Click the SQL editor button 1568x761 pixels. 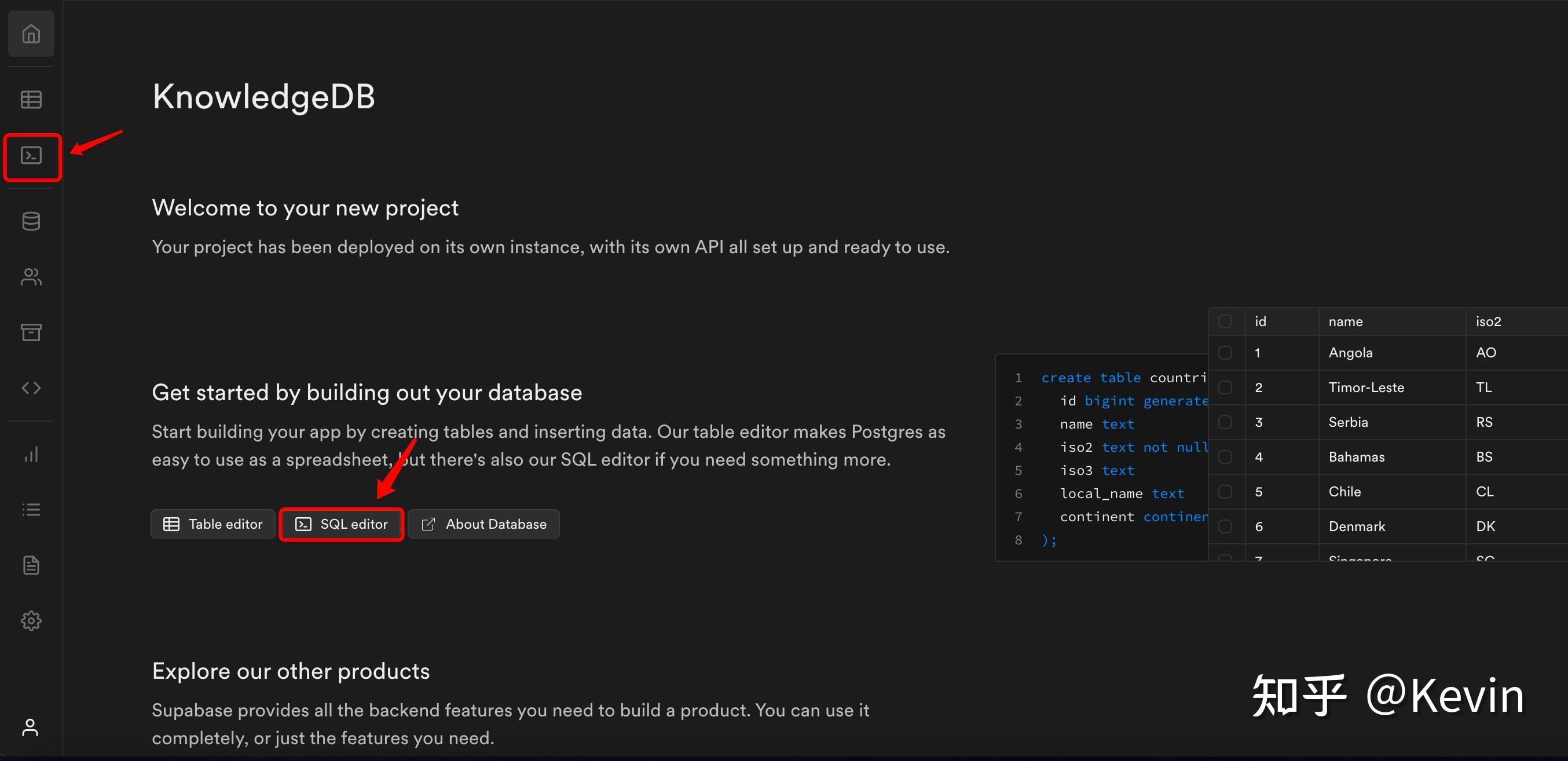click(342, 524)
